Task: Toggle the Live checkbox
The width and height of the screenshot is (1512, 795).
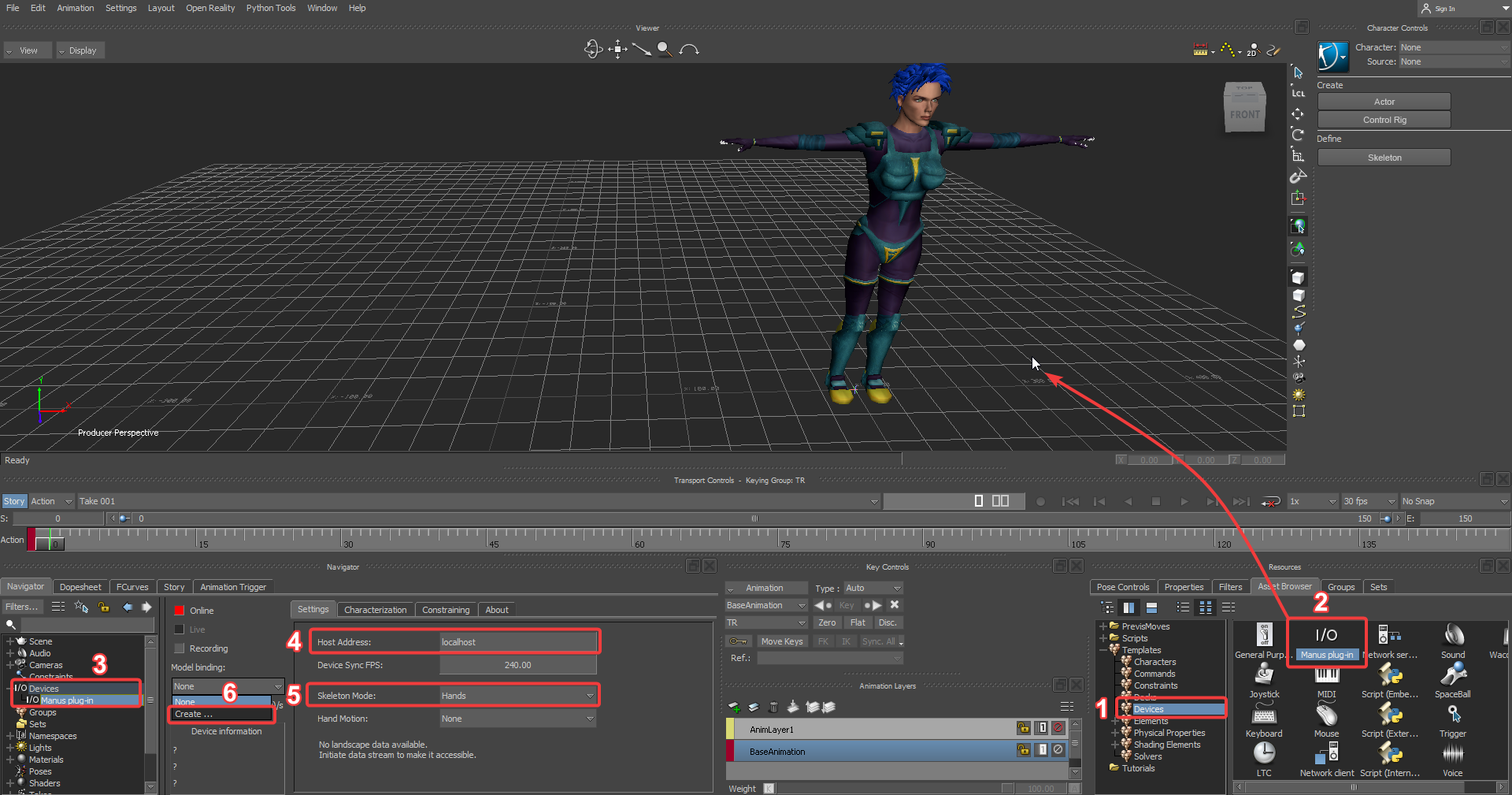Action: click(180, 630)
